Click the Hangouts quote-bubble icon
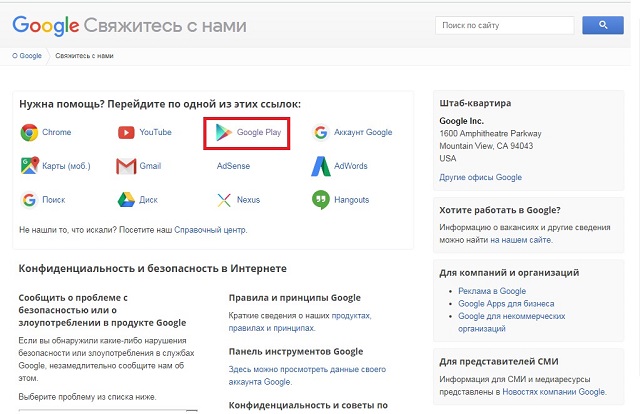Screen dimensions: 640x414 (321, 200)
